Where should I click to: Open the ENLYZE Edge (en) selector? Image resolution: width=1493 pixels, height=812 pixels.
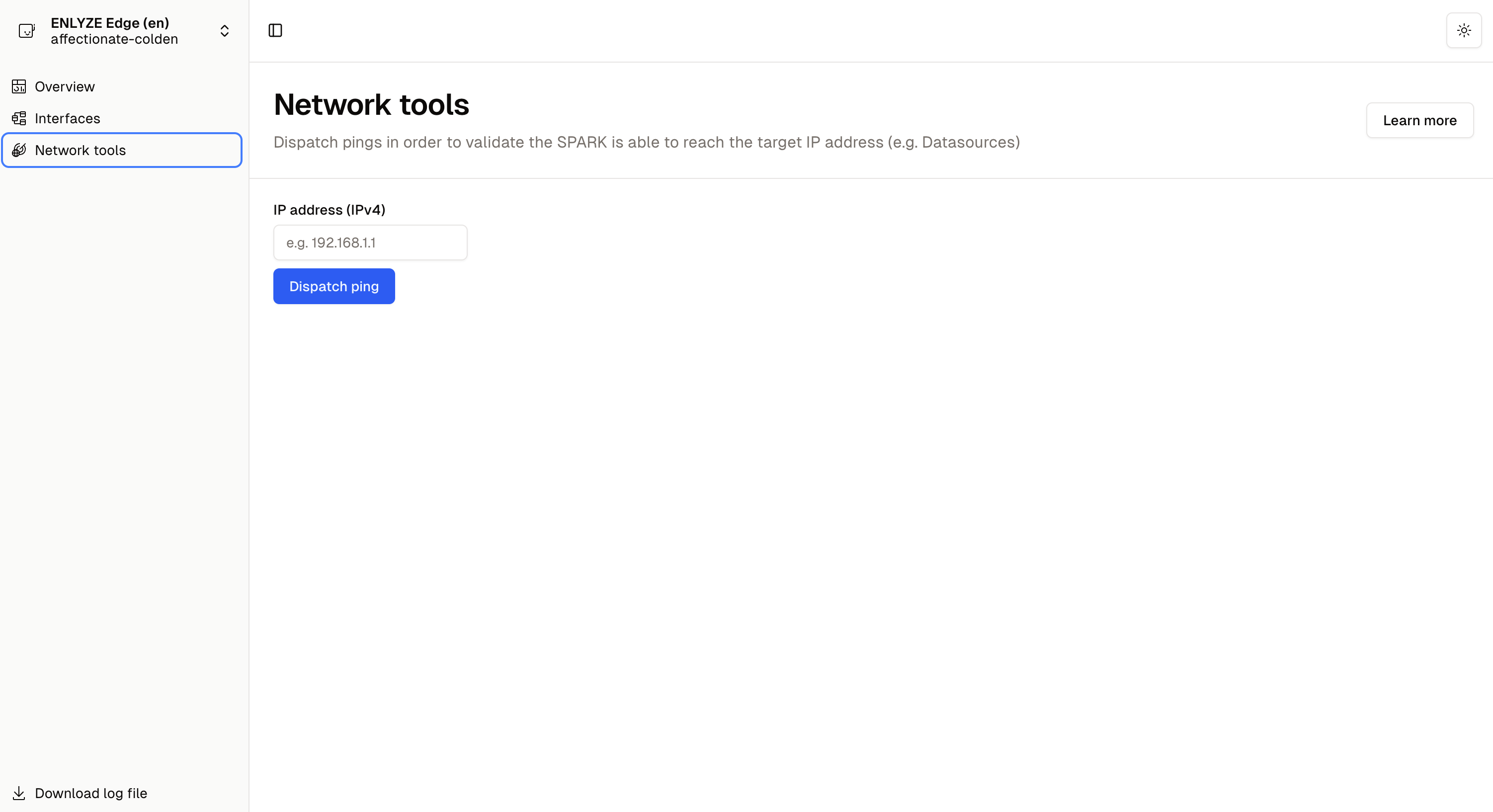(110, 22)
